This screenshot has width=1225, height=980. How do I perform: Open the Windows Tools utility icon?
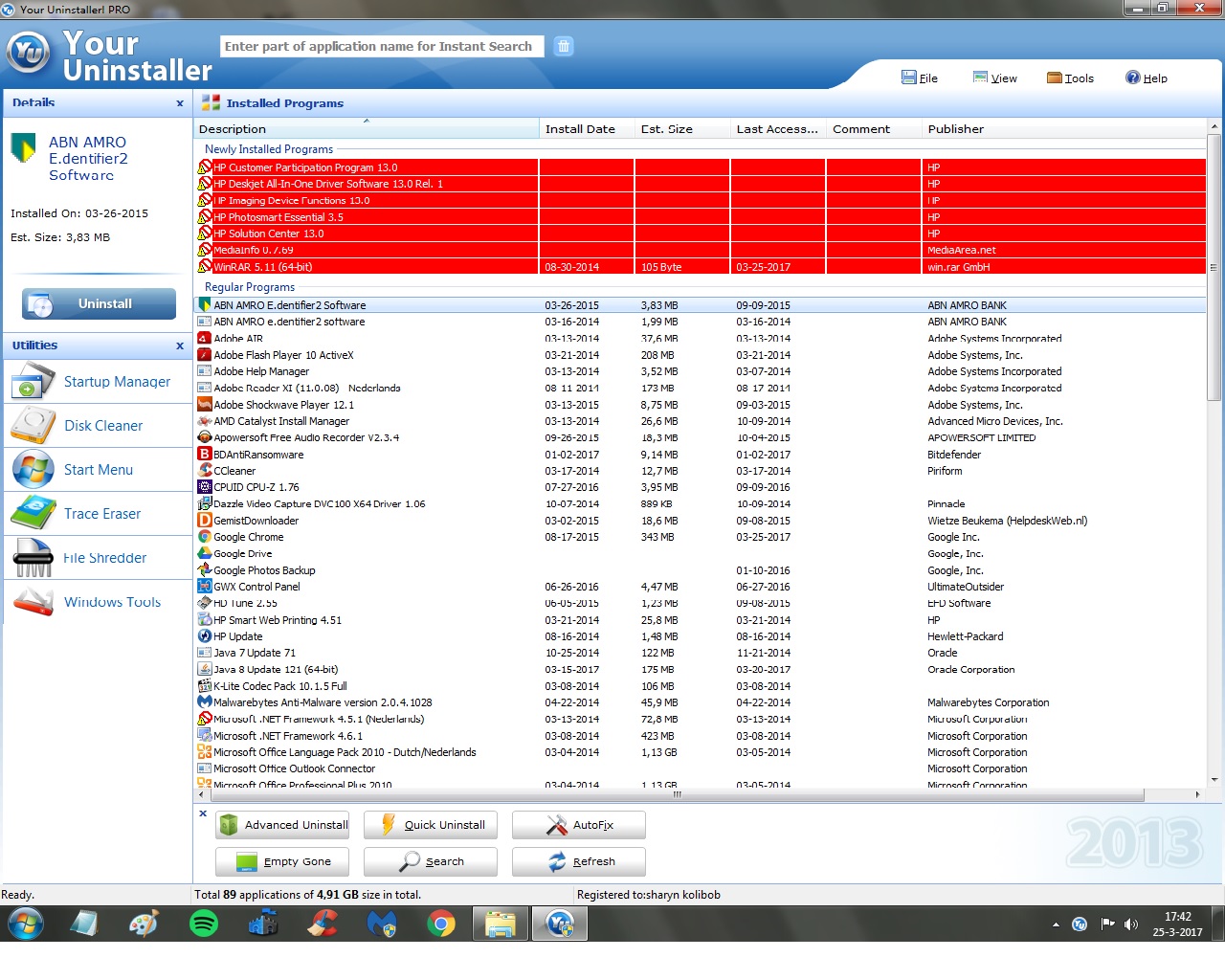[x=33, y=602]
